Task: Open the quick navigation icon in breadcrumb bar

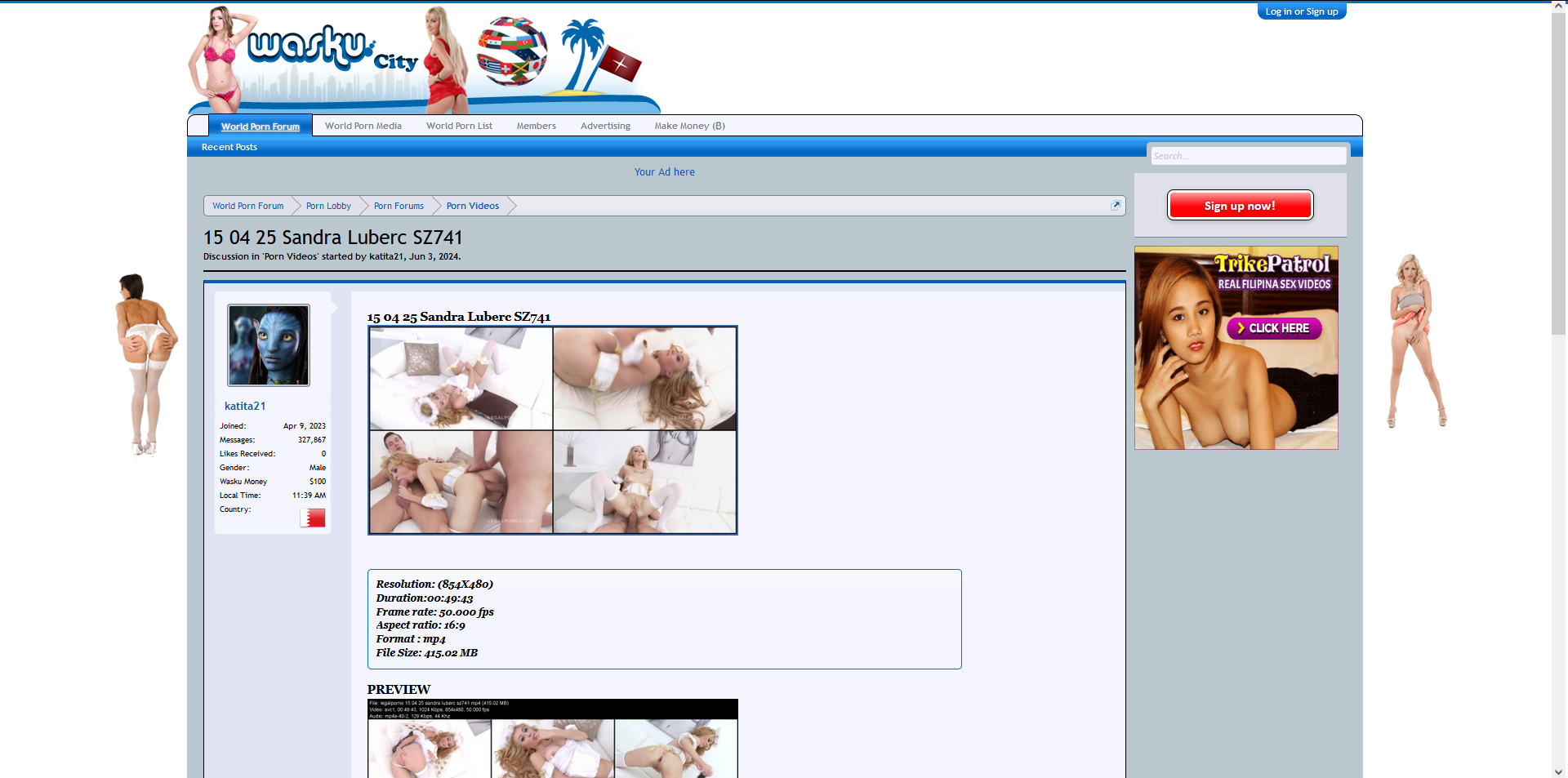Action: point(1116,206)
